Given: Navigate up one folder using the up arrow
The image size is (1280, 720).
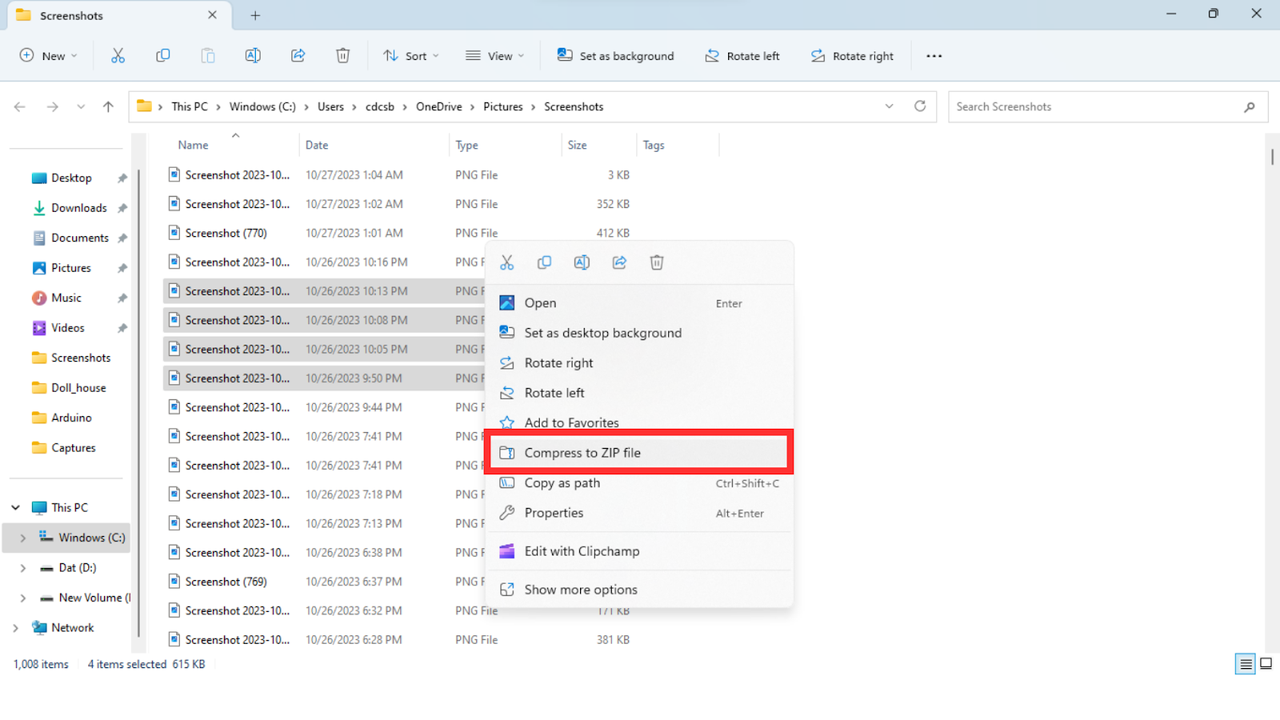Looking at the screenshot, I should click(108, 106).
